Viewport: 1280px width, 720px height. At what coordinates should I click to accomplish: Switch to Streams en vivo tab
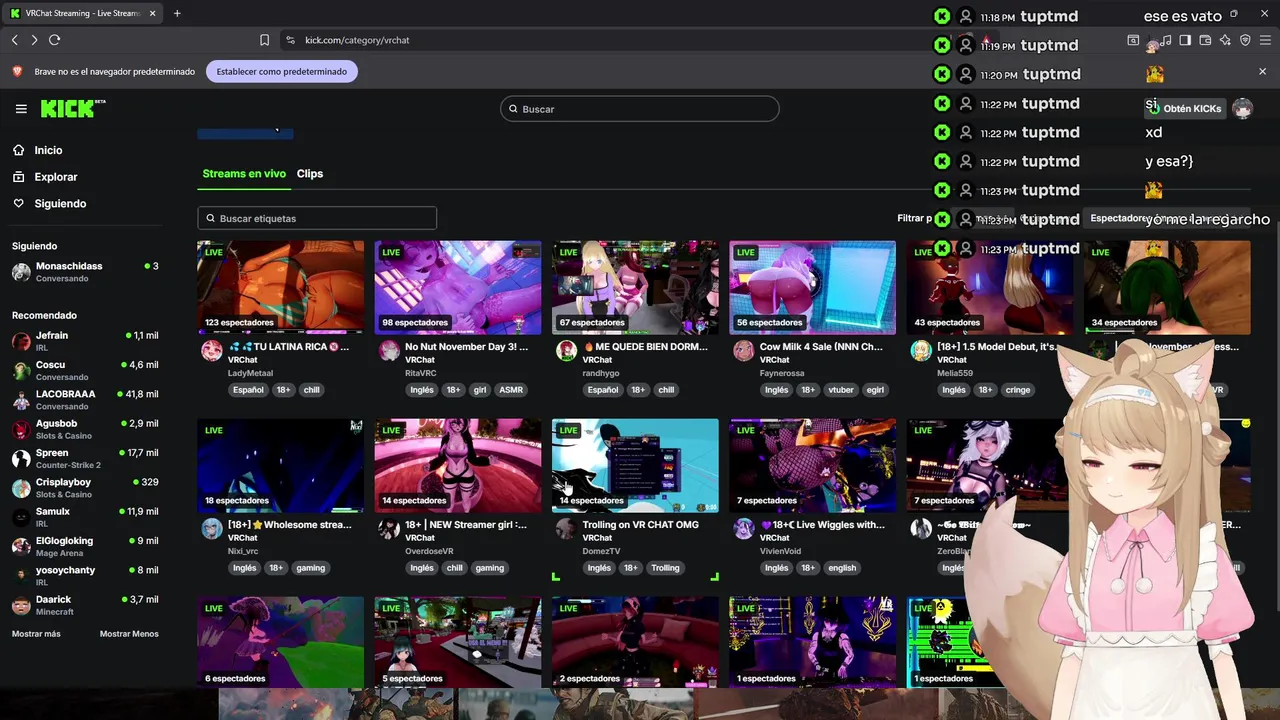coord(244,174)
